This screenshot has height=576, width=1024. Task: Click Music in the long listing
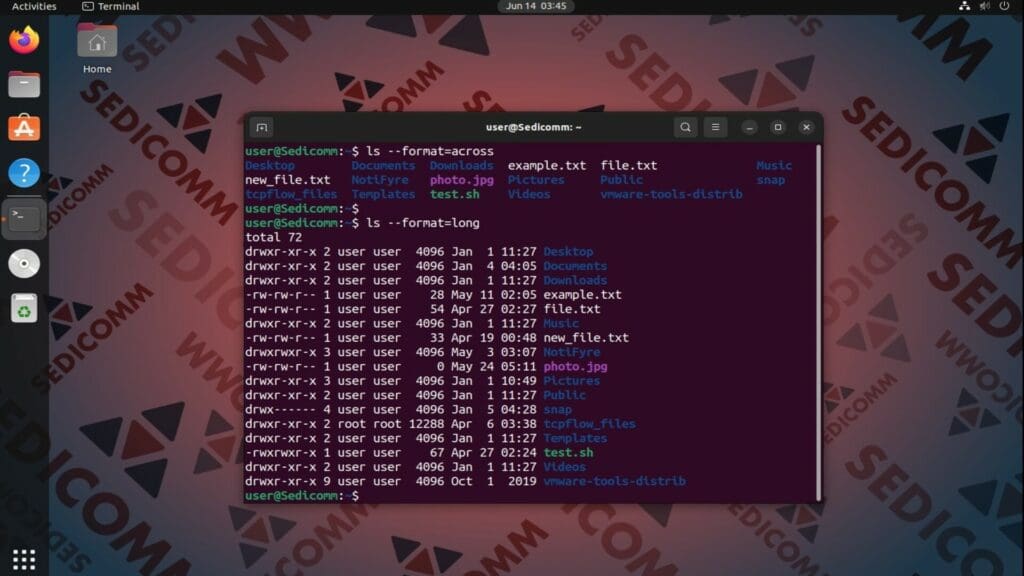561,323
